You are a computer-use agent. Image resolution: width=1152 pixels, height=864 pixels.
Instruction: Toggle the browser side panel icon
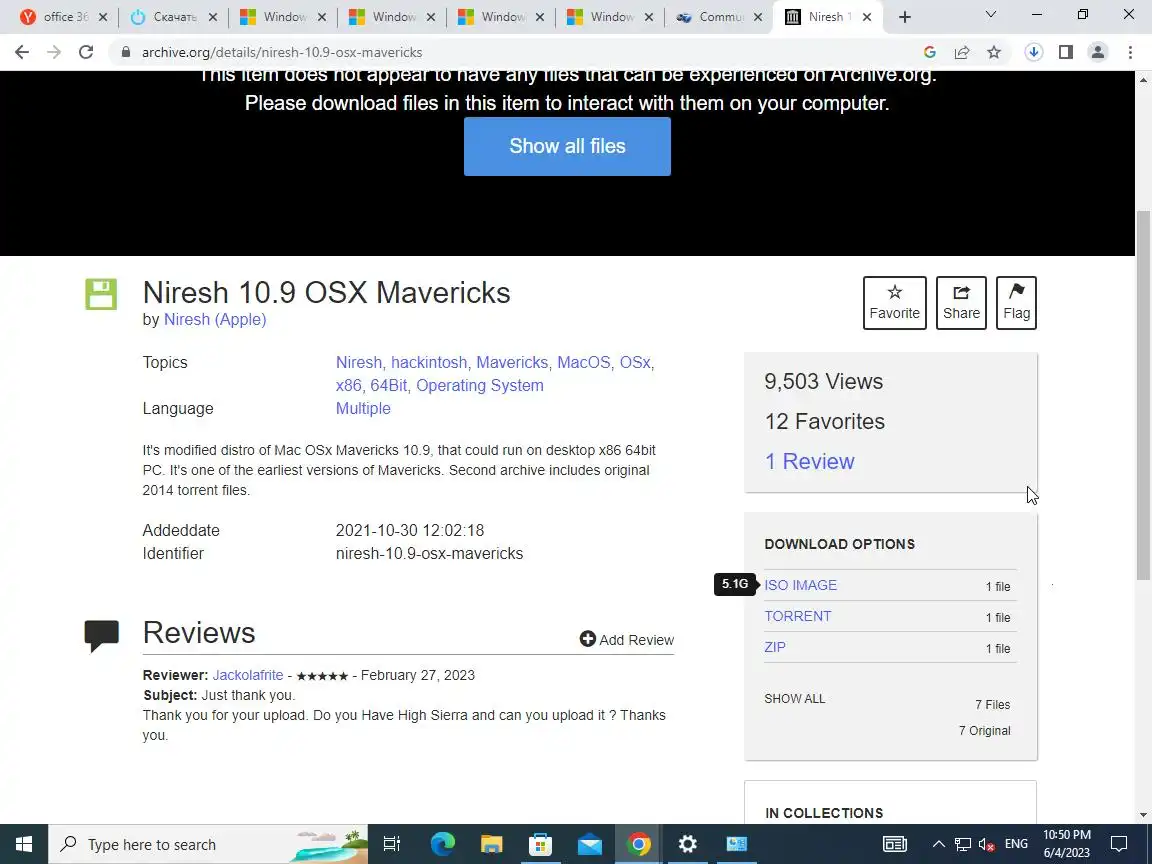tap(1066, 52)
